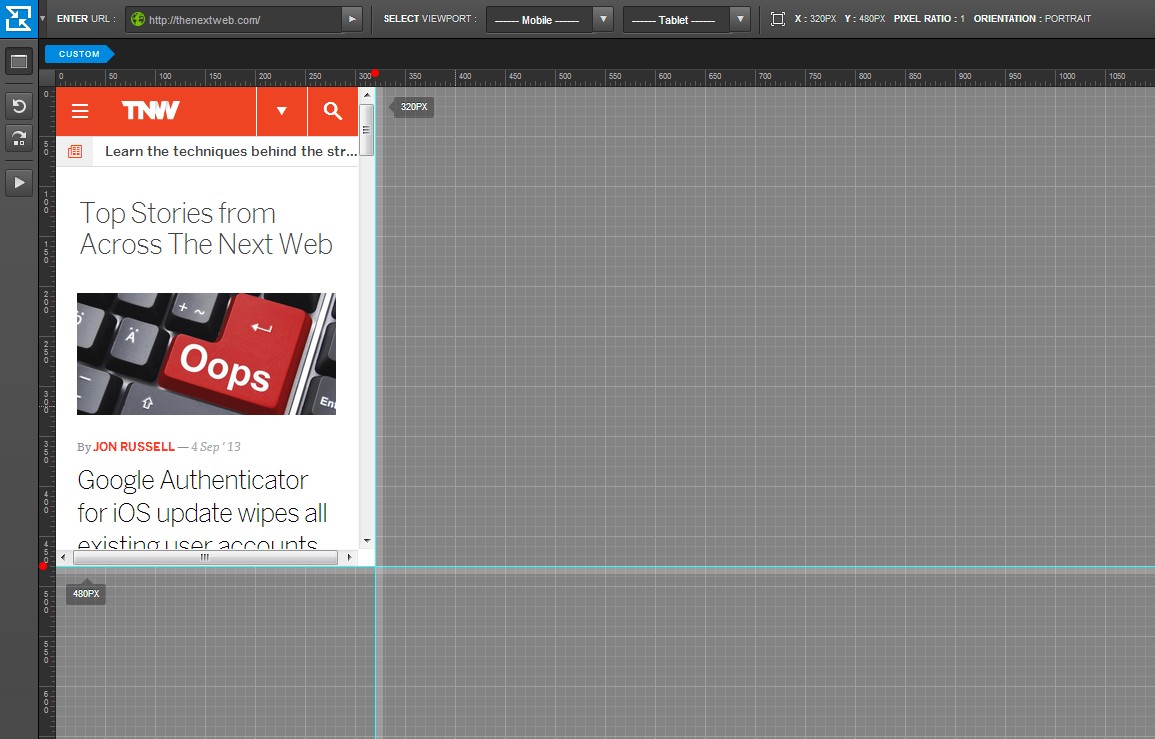Click the refresh icon in left sidebar
Viewport: 1155px width, 739px height.
[18, 106]
